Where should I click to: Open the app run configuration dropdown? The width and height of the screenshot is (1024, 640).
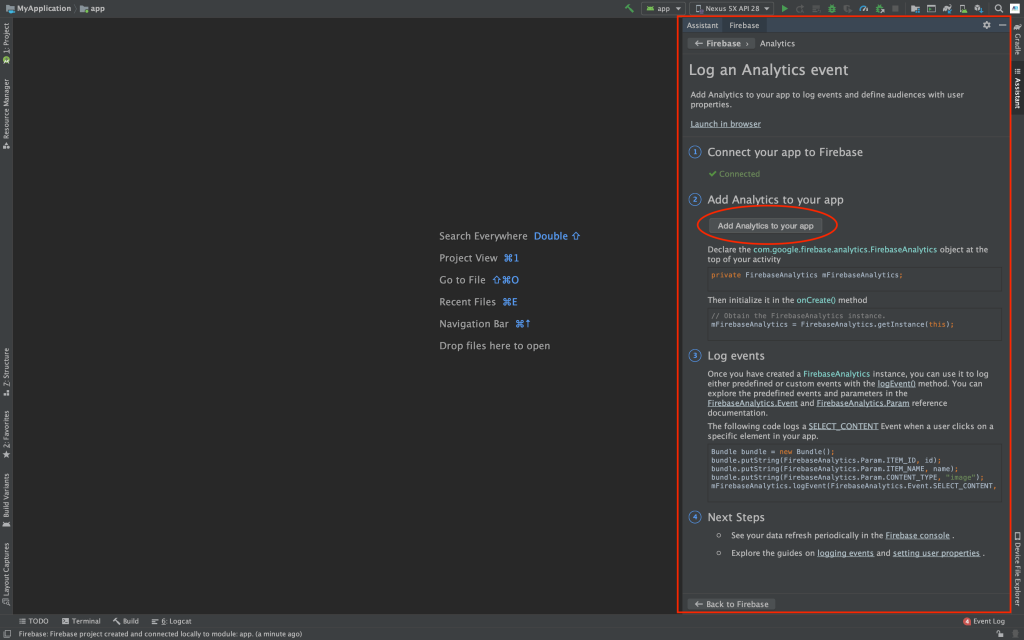pos(663,8)
